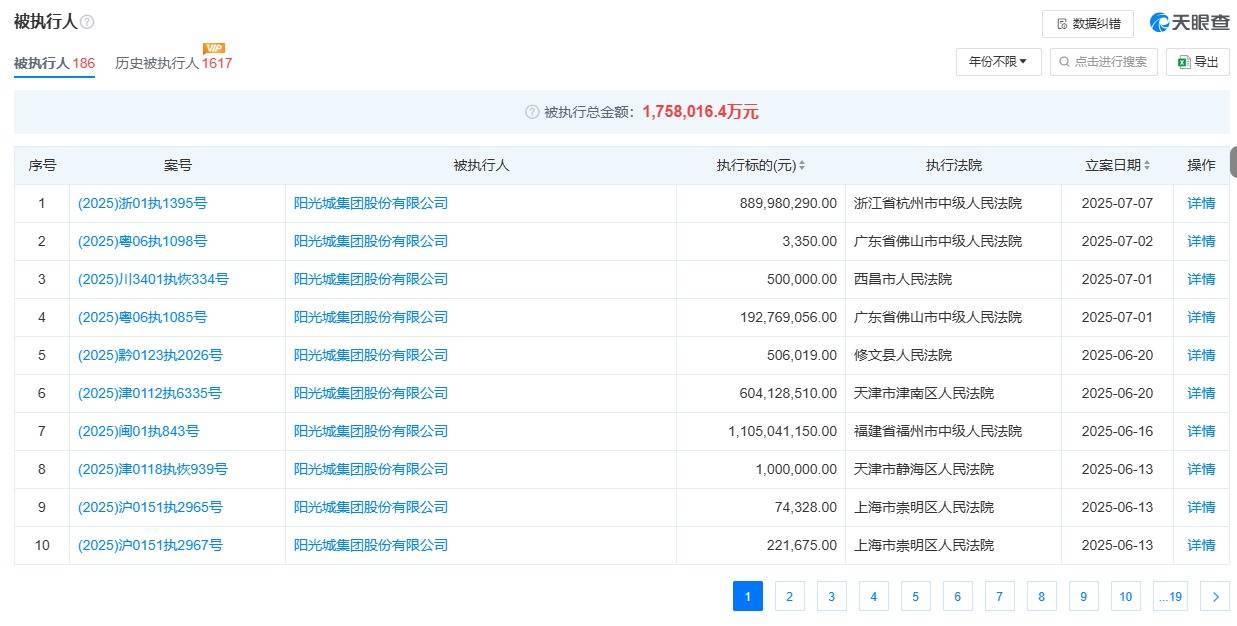The height and width of the screenshot is (626, 1237).
Task: Click the question icon before 被执行总金额
Action: click(532, 112)
